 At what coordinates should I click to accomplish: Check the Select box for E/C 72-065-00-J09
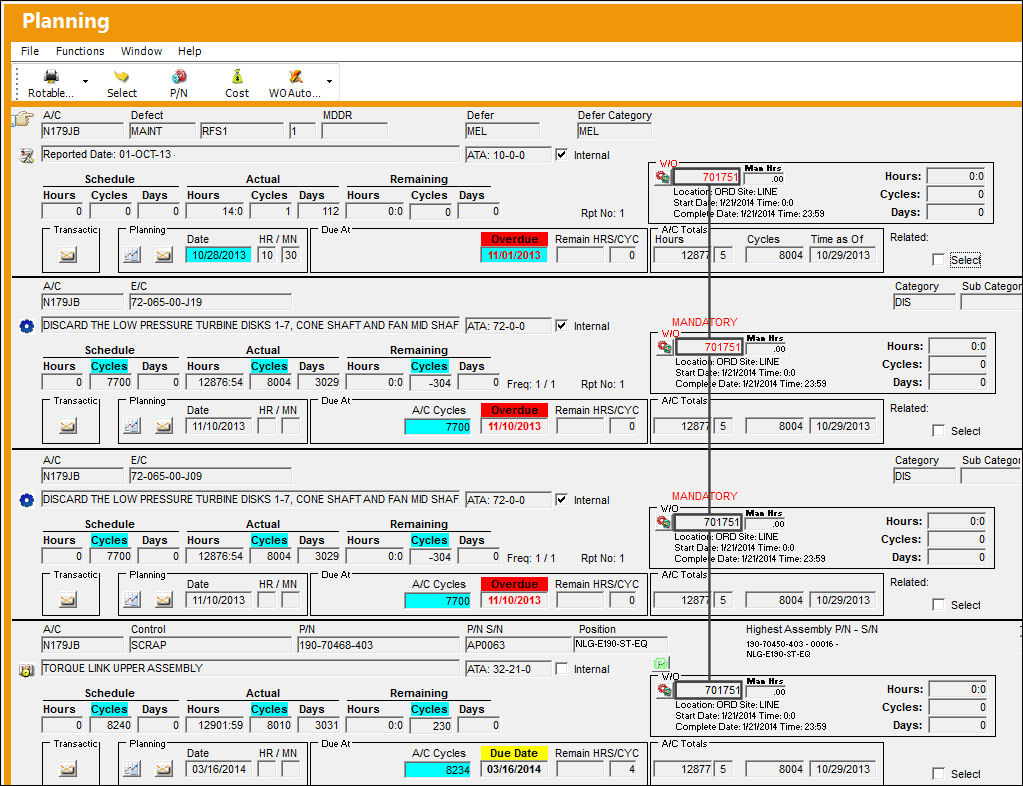938,605
